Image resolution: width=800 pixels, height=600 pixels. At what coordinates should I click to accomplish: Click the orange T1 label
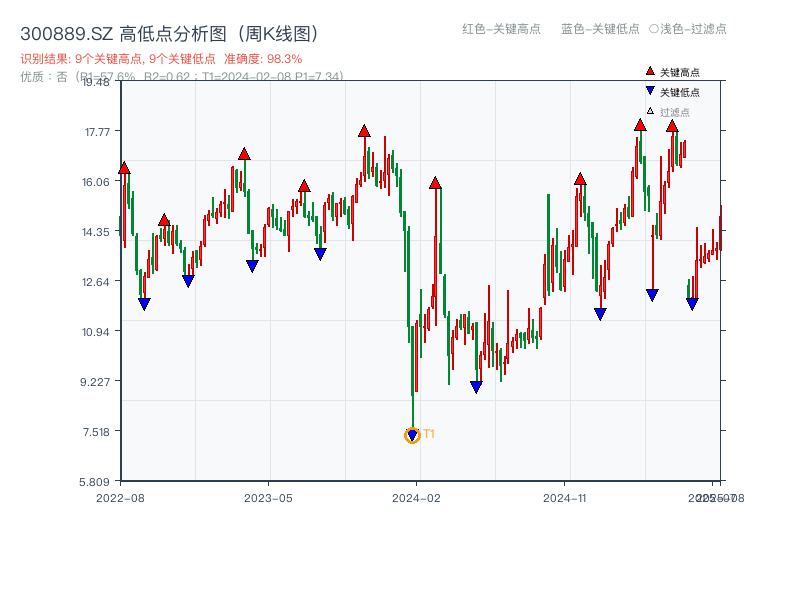point(429,434)
